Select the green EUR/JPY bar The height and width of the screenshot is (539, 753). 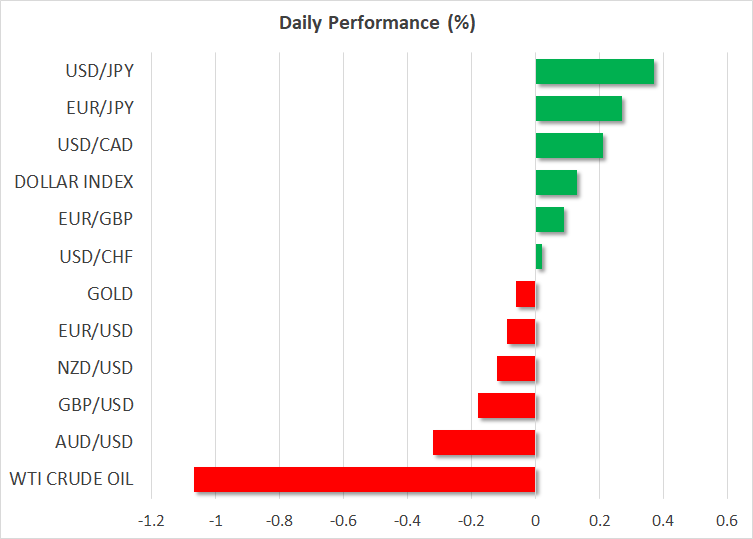click(578, 108)
